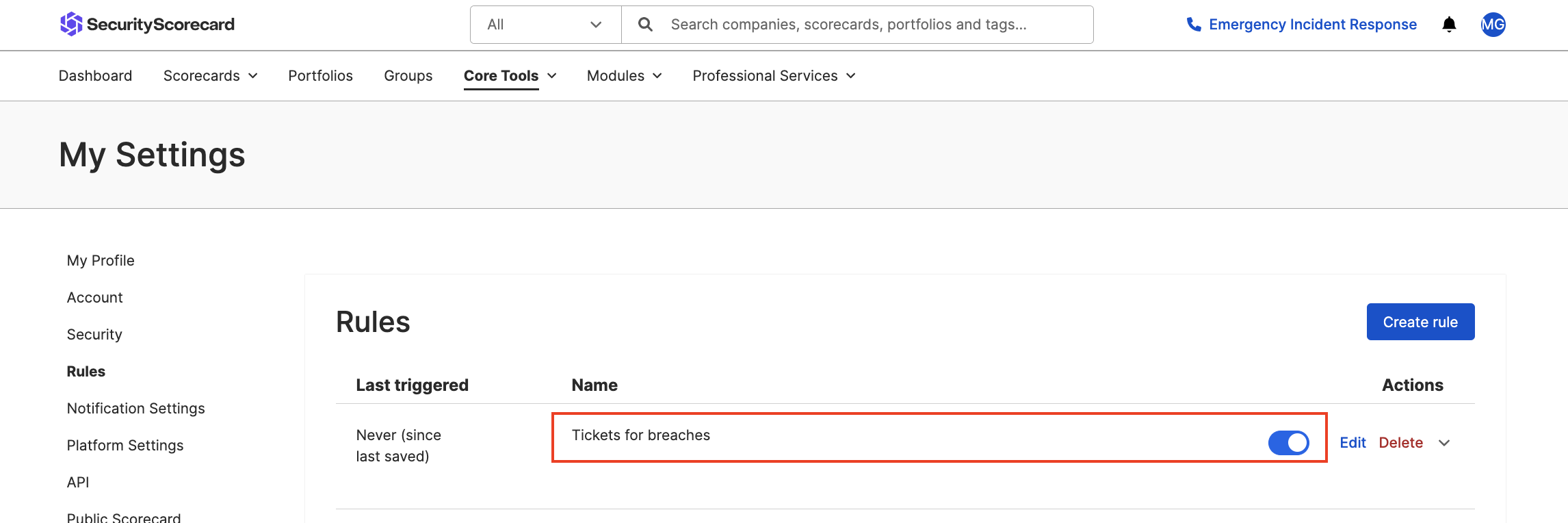Screen dimensions: 1568x523
Task: Expand the Tickets for breaches row chevron
Action: (1444, 443)
